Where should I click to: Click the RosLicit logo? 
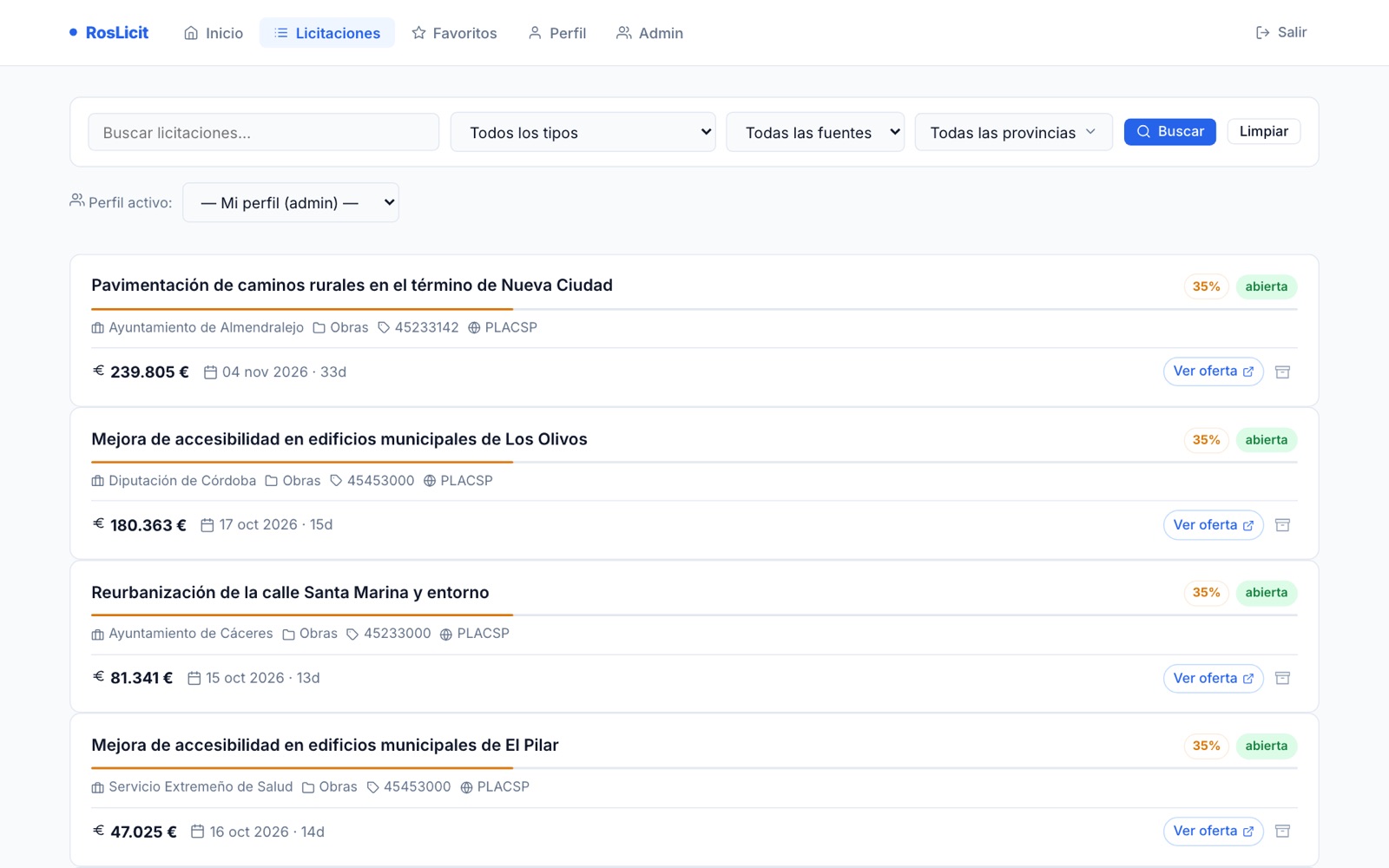coord(109,33)
